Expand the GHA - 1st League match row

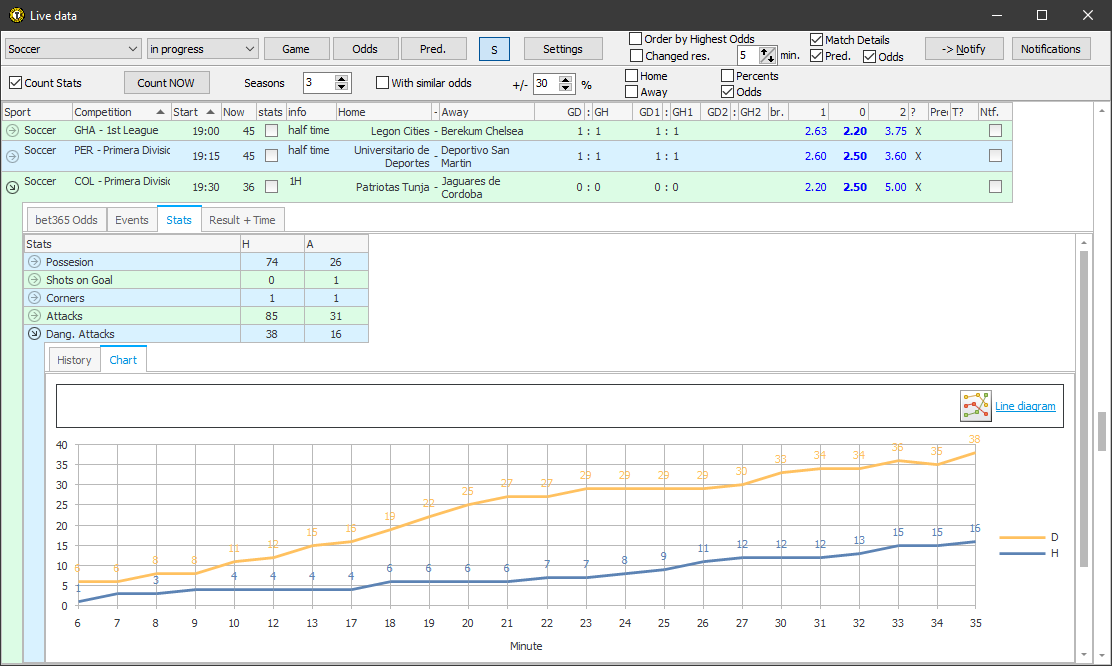point(12,130)
